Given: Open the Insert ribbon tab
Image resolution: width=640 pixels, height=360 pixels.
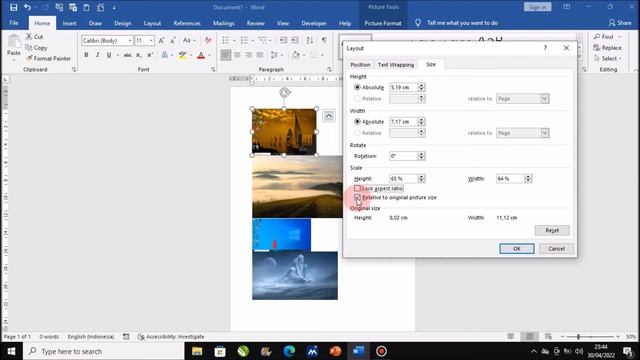Looking at the screenshot, I should [x=69, y=23].
